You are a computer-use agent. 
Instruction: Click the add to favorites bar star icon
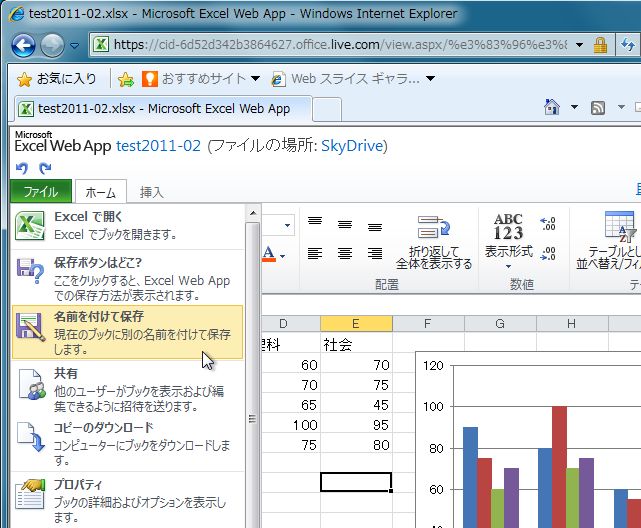click(126, 79)
